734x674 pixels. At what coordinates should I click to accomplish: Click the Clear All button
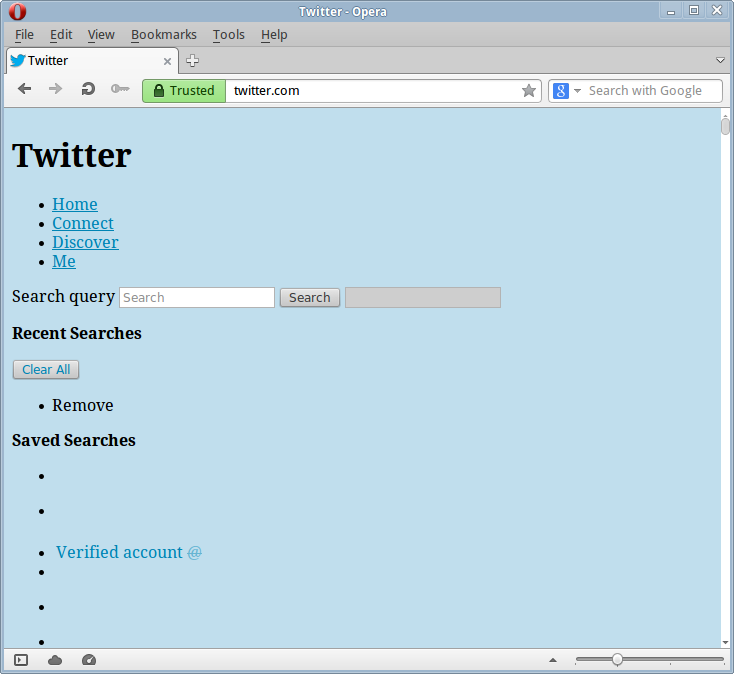(46, 370)
